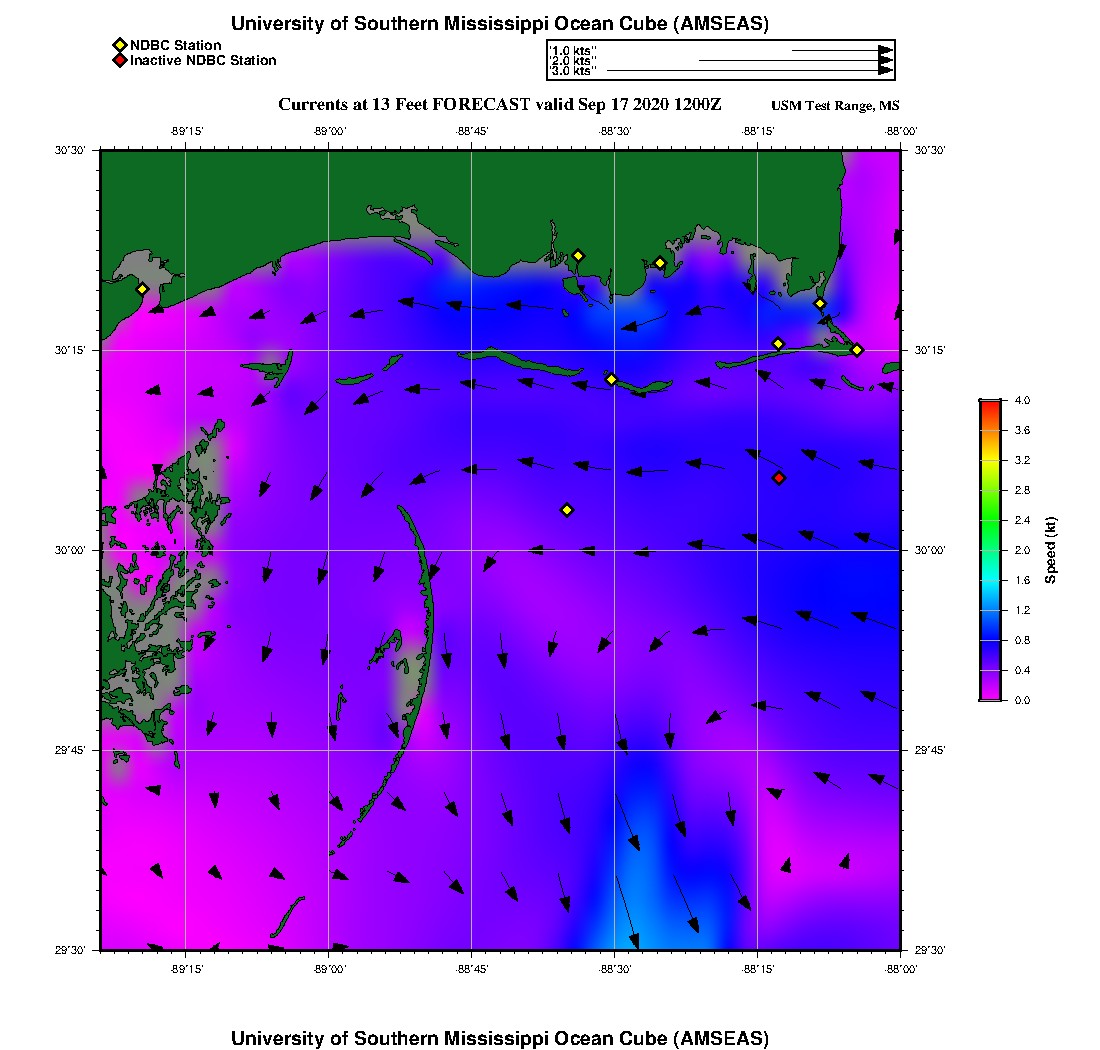Select the easternmost yellow station diamond on the map
Screen dimensions: 1100x1050
coord(857,349)
